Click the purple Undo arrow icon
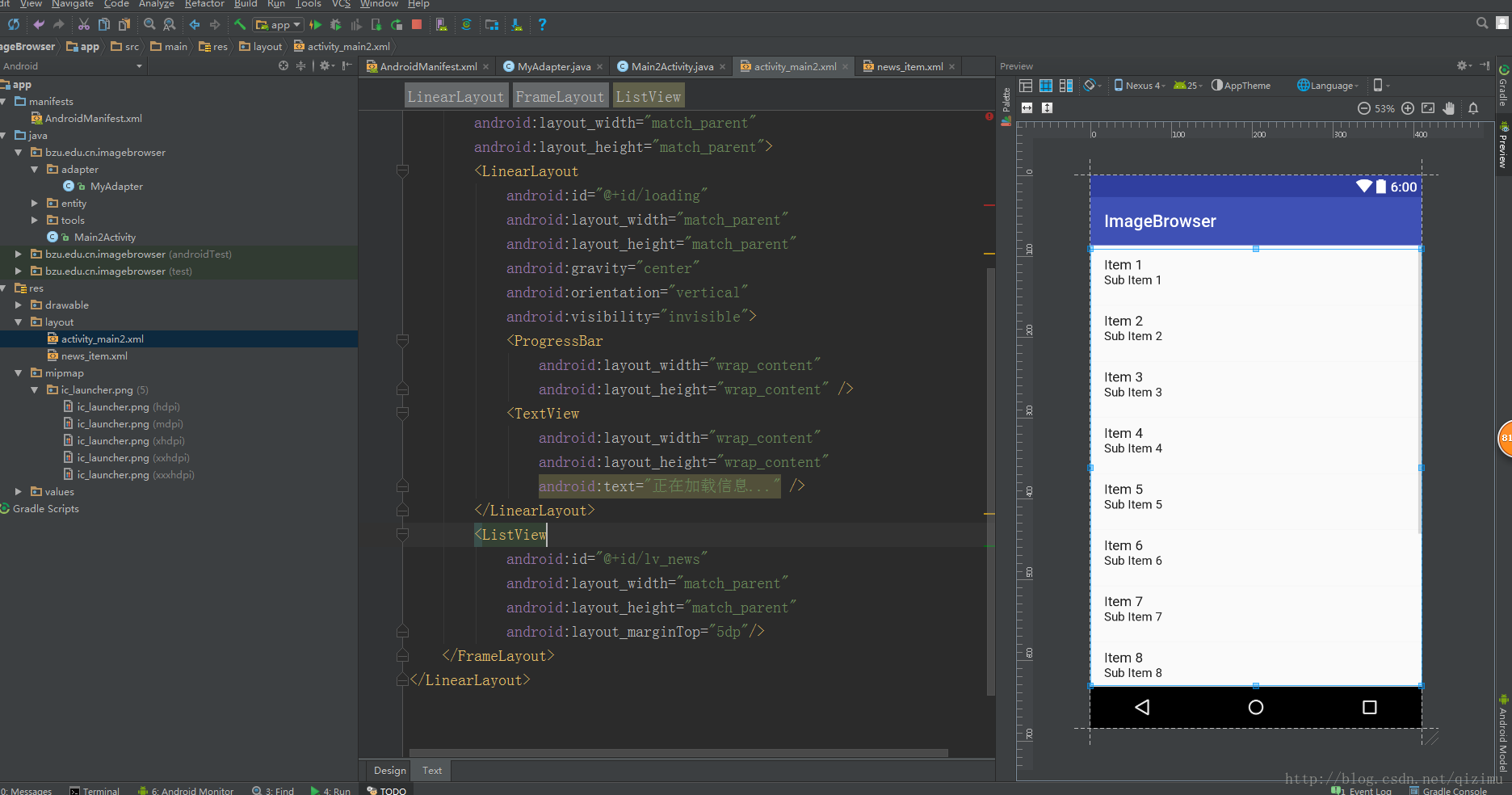Image resolution: width=1512 pixels, height=795 pixels. (39, 24)
